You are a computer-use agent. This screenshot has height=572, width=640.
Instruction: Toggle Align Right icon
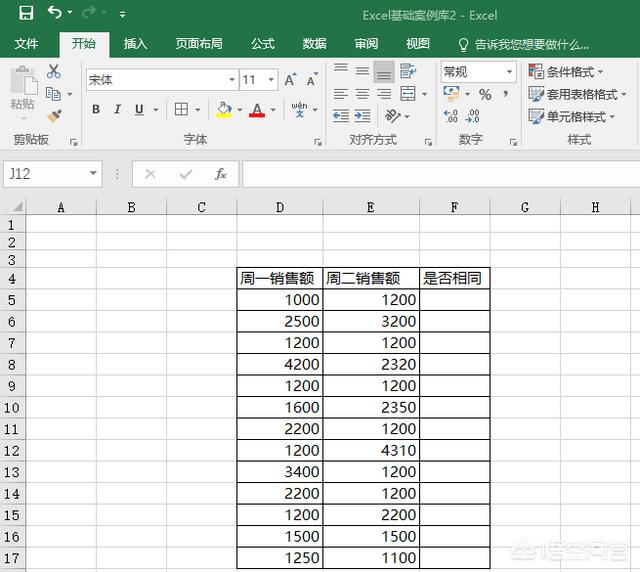(384, 94)
